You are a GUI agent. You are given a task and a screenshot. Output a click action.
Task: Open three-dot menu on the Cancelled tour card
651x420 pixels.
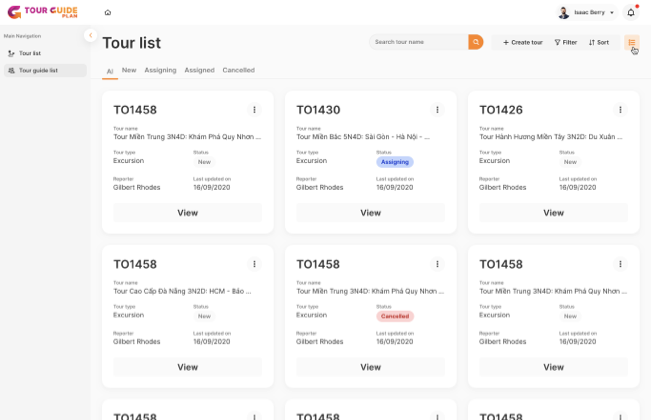pos(437,264)
